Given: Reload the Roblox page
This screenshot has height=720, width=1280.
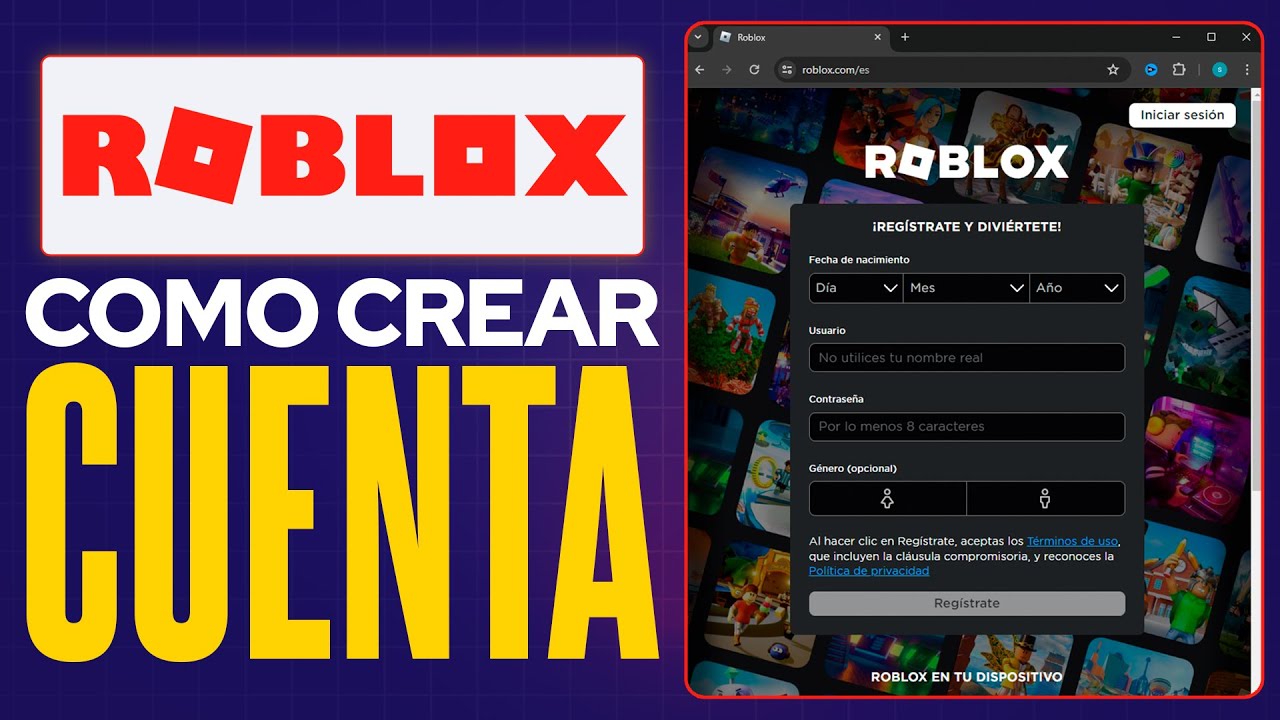Looking at the screenshot, I should 754,70.
